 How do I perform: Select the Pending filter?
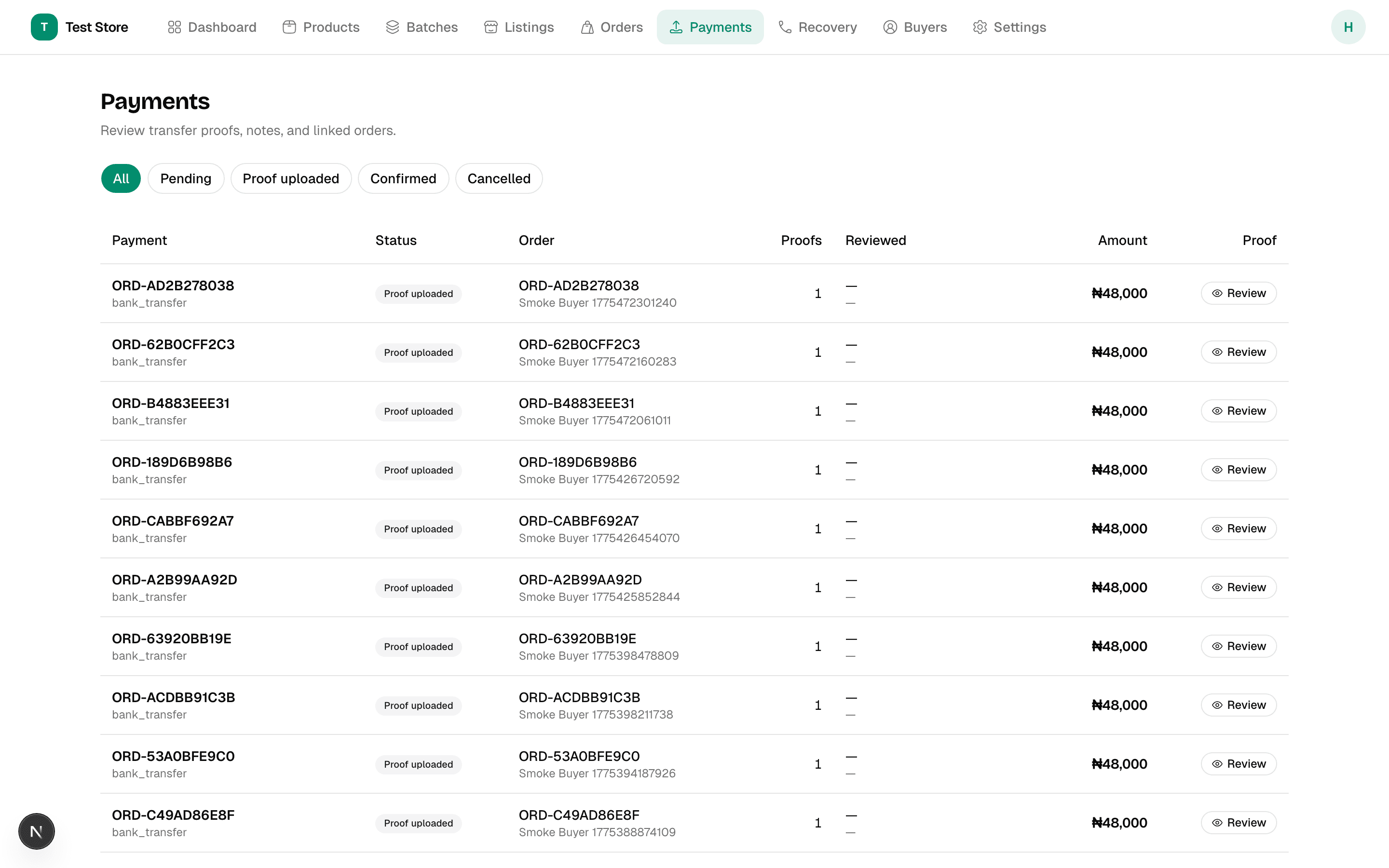[186, 178]
